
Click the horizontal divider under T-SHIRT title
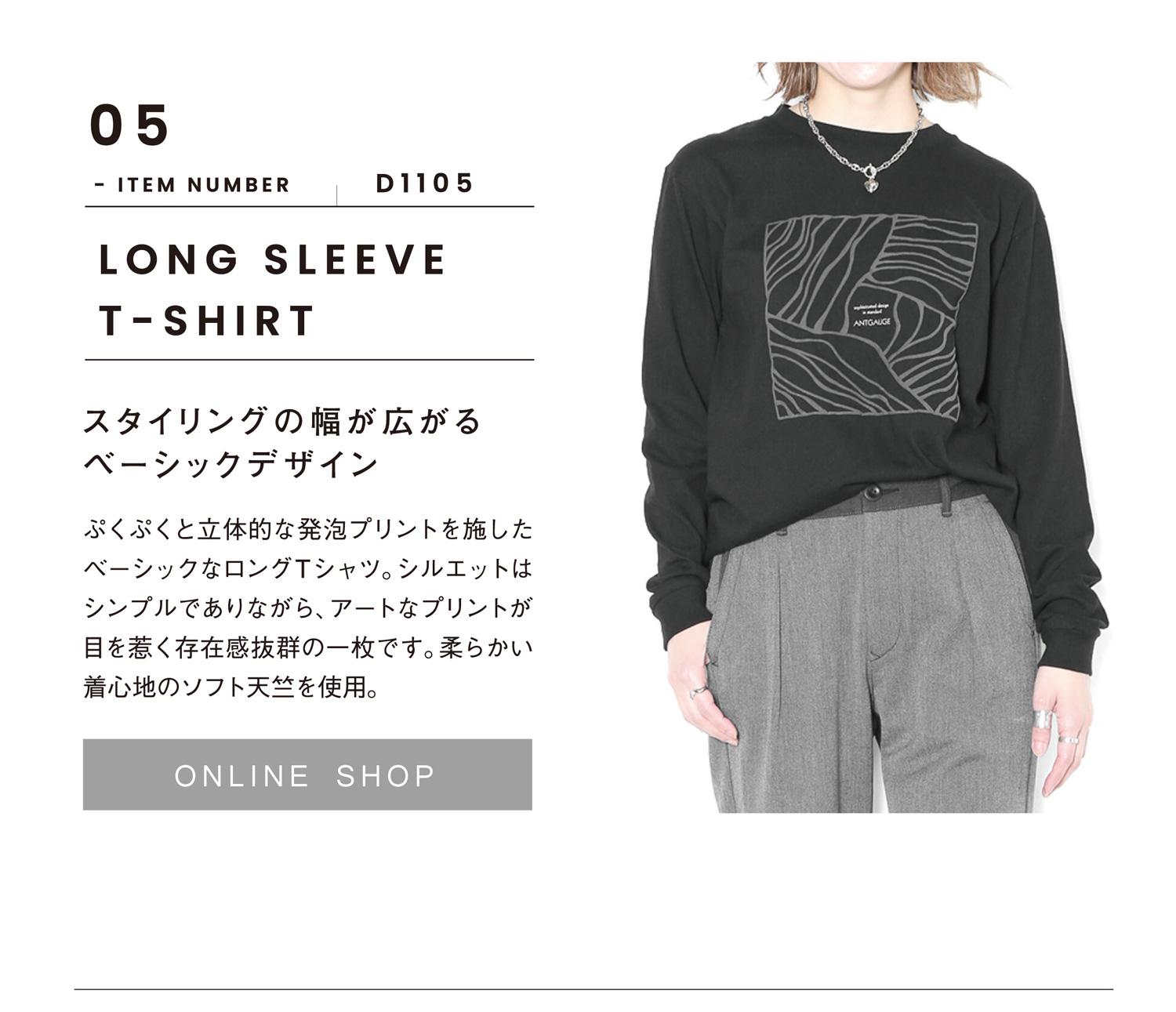click(x=309, y=360)
